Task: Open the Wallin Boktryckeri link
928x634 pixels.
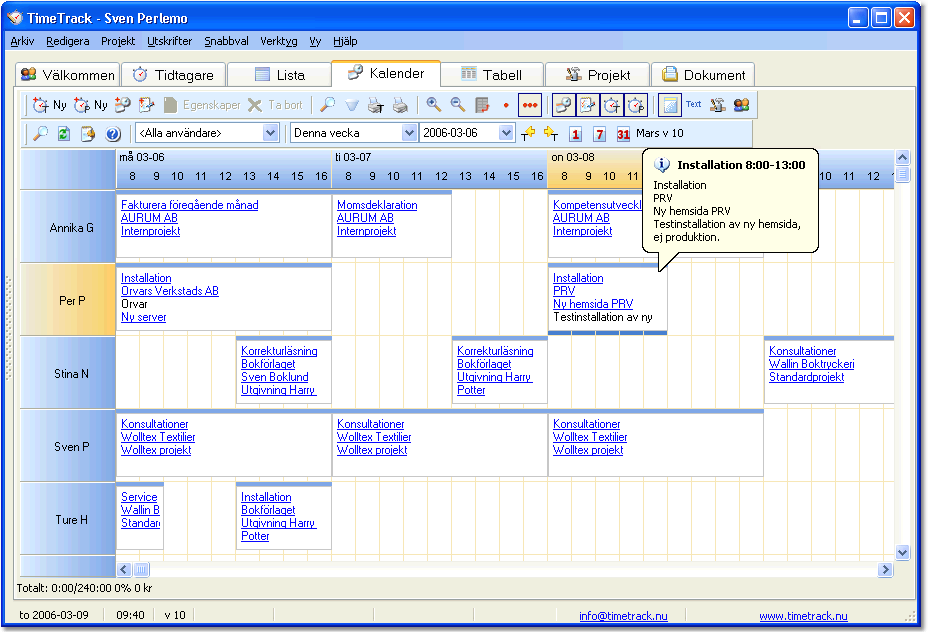Action: (x=811, y=364)
